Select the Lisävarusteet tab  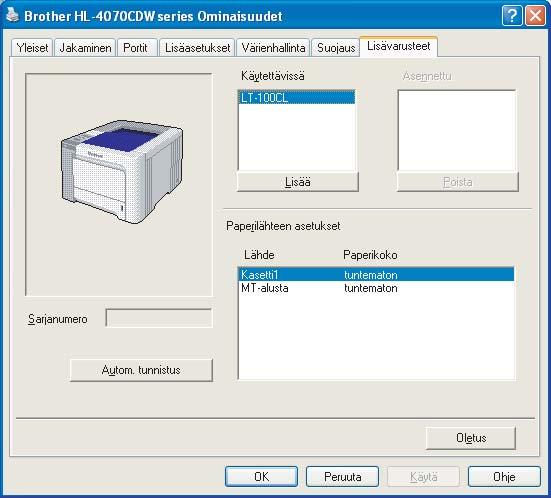(398, 46)
